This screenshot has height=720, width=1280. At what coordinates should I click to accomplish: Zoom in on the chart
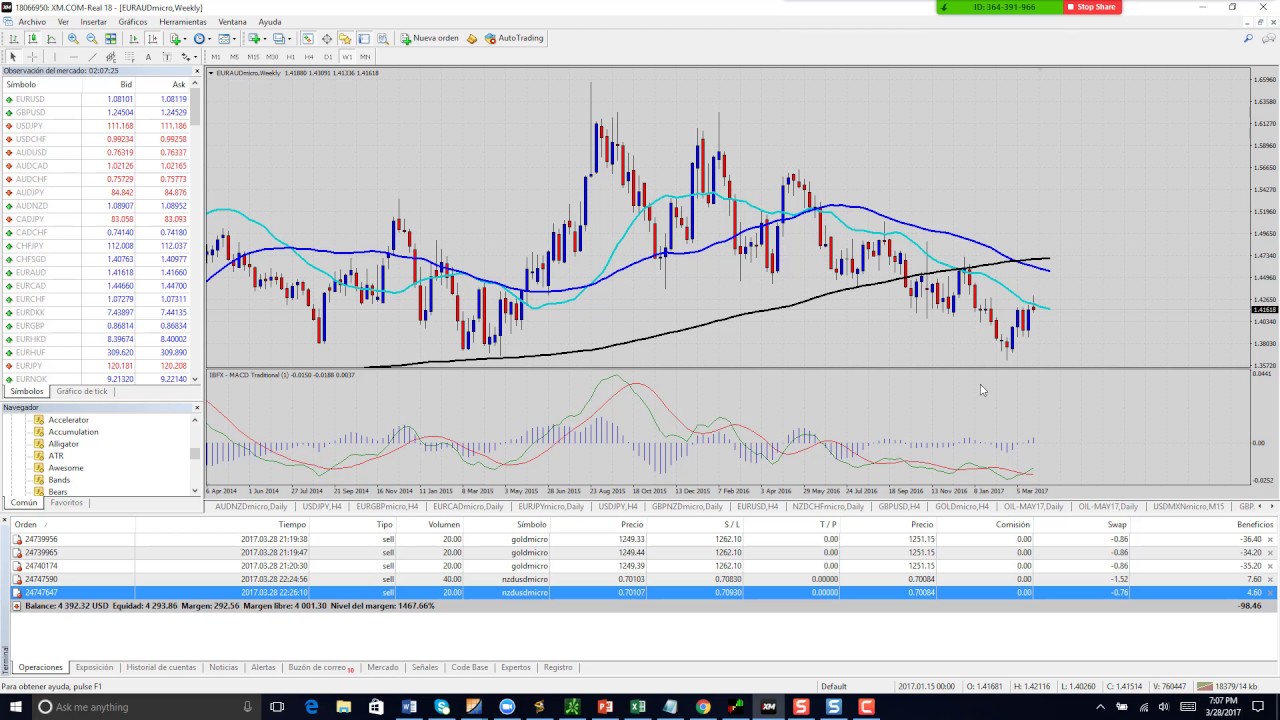pyautogui.click(x=73, y=38)
